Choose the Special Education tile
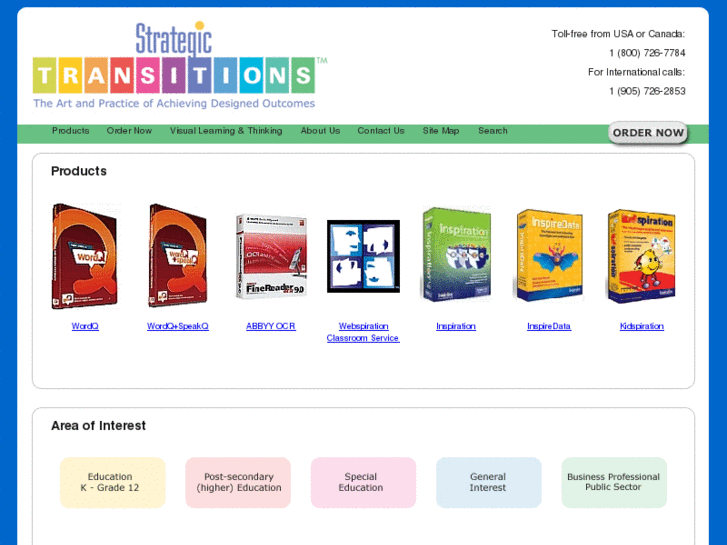This screenshot has height=545, width=727. pyautogui.click(x=364, y=482)
